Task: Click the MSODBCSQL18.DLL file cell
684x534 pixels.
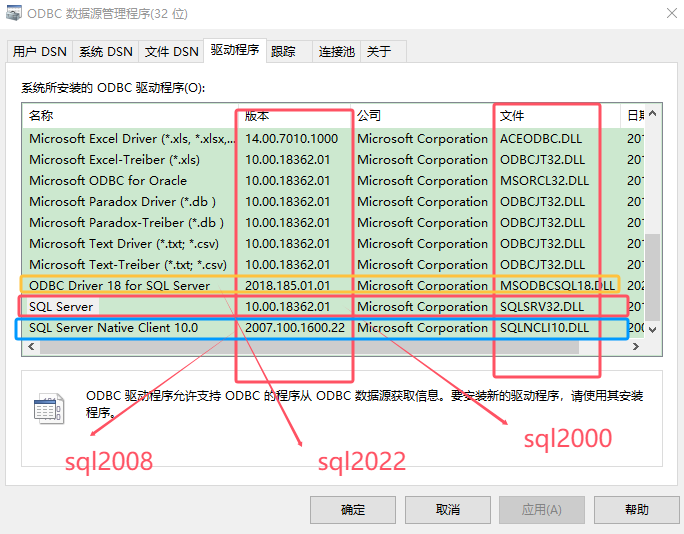Action: tap(557, 285)
